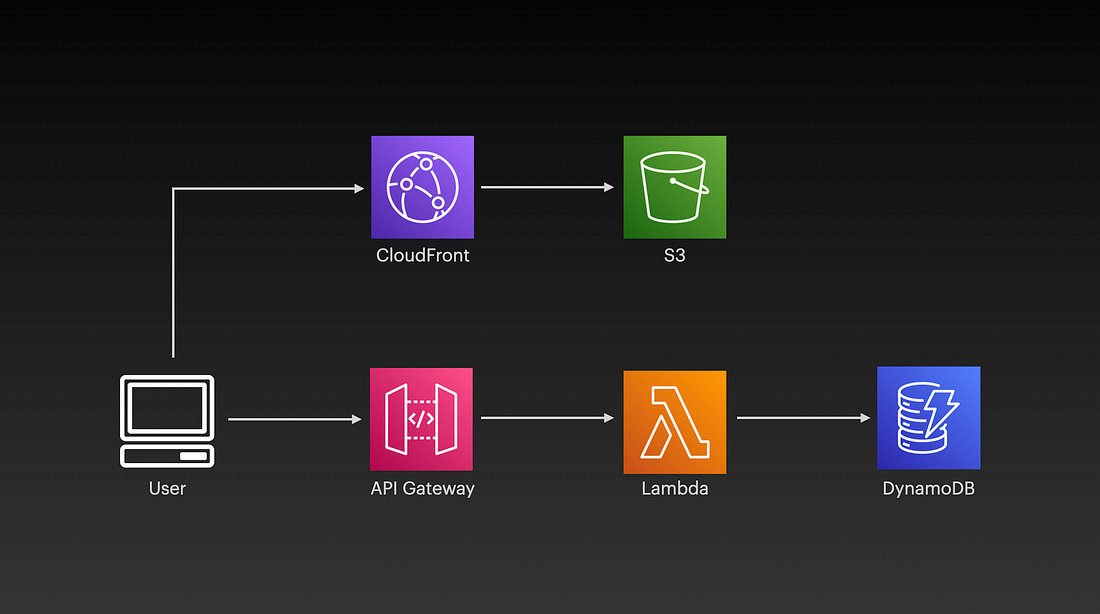Click the User label under the computer

click(x=167, y=489)
